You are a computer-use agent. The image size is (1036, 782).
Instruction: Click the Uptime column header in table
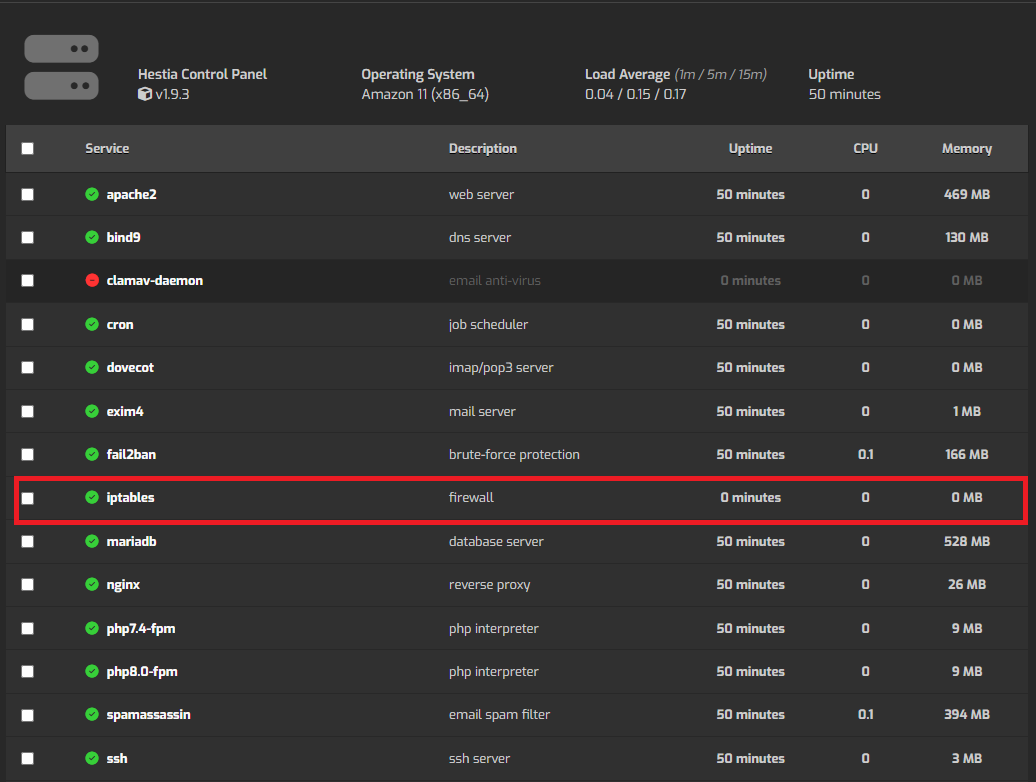tap(751, 149)
